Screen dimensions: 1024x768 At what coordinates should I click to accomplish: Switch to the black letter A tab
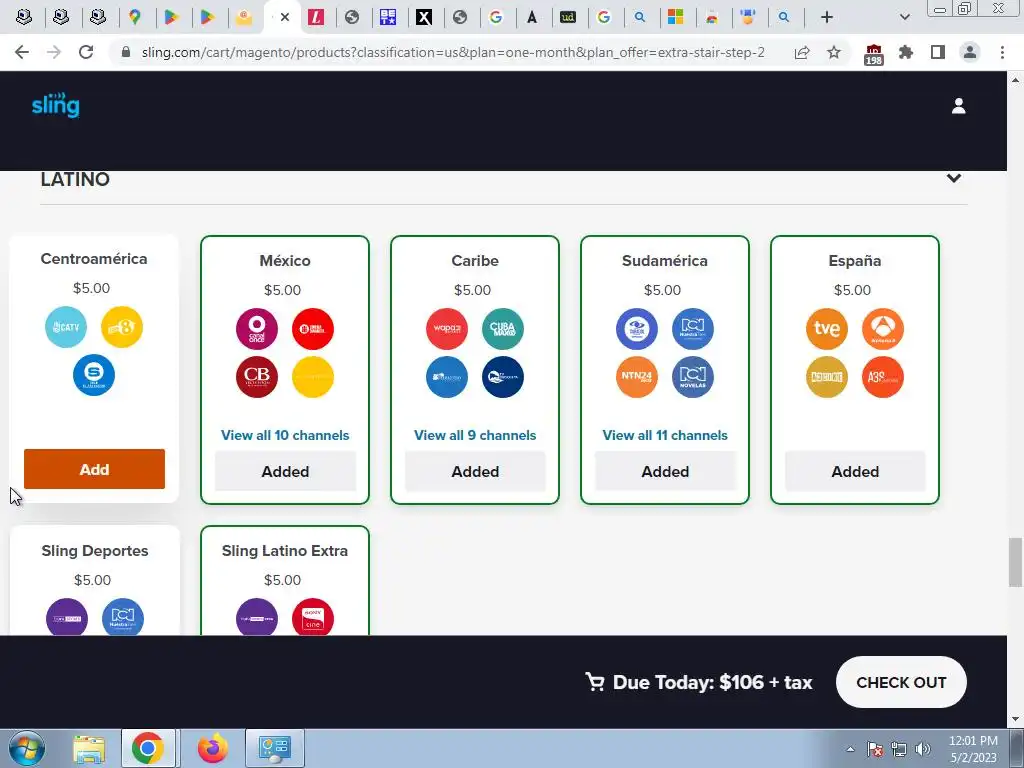coord(532,17)
